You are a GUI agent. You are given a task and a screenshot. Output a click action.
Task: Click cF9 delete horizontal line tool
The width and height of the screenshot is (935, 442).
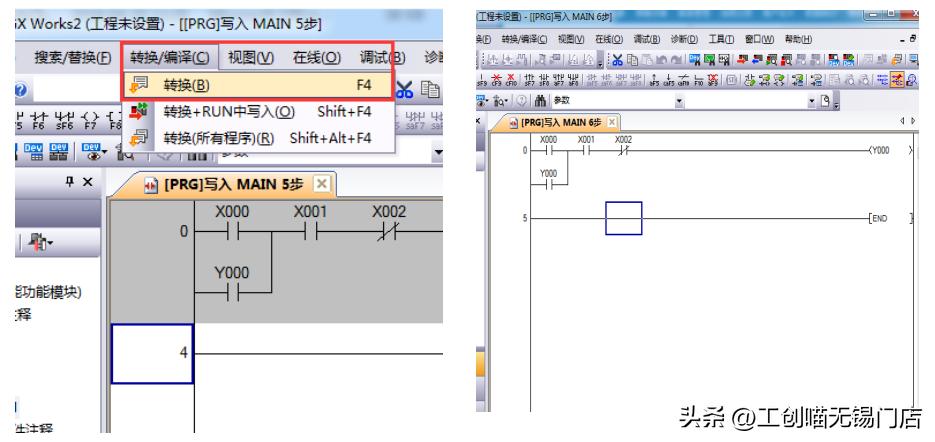pyautogui.click(x=497, y=79)
